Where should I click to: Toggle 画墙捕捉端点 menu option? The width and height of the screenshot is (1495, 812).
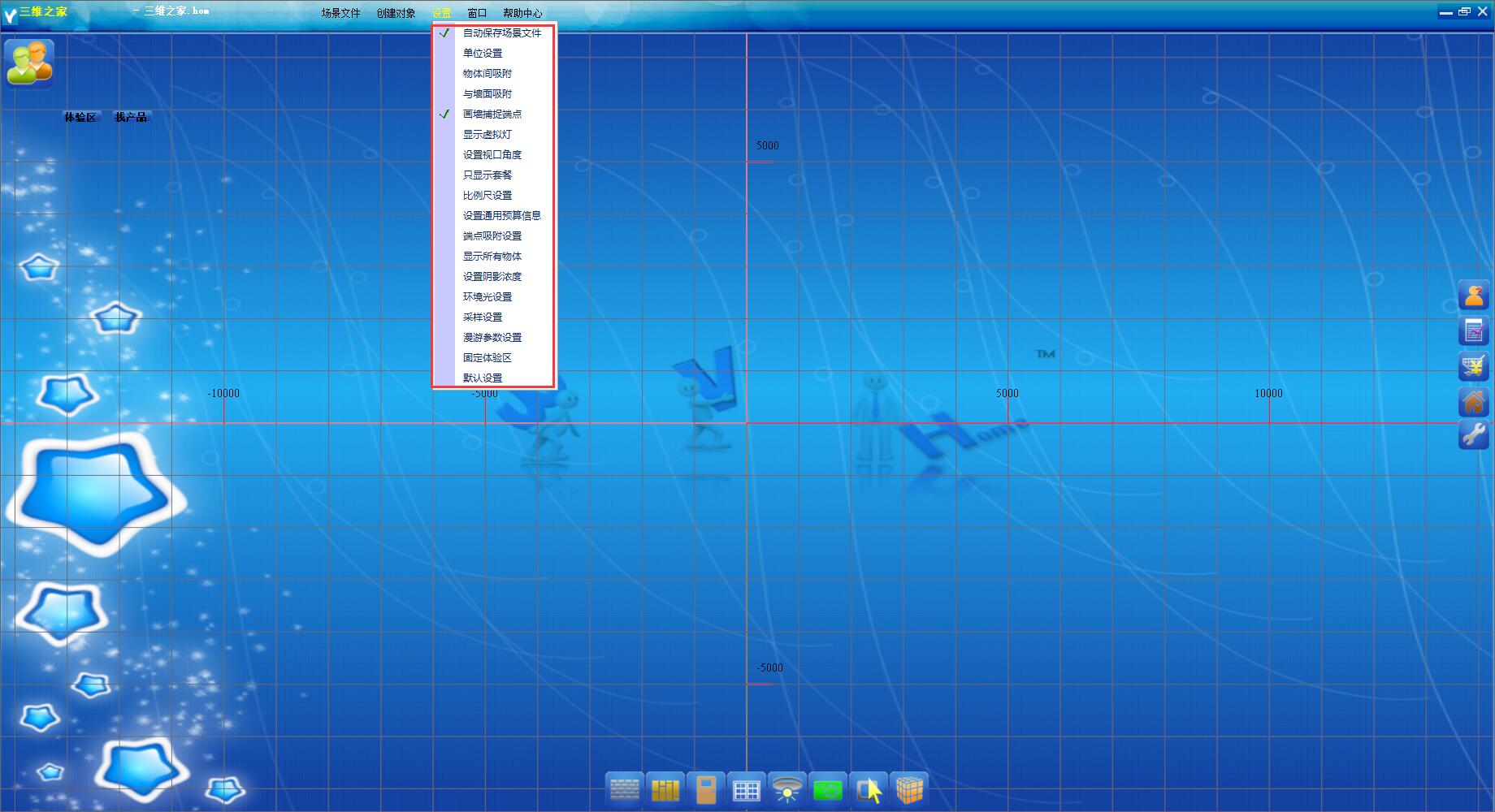(x=492, y=114)
